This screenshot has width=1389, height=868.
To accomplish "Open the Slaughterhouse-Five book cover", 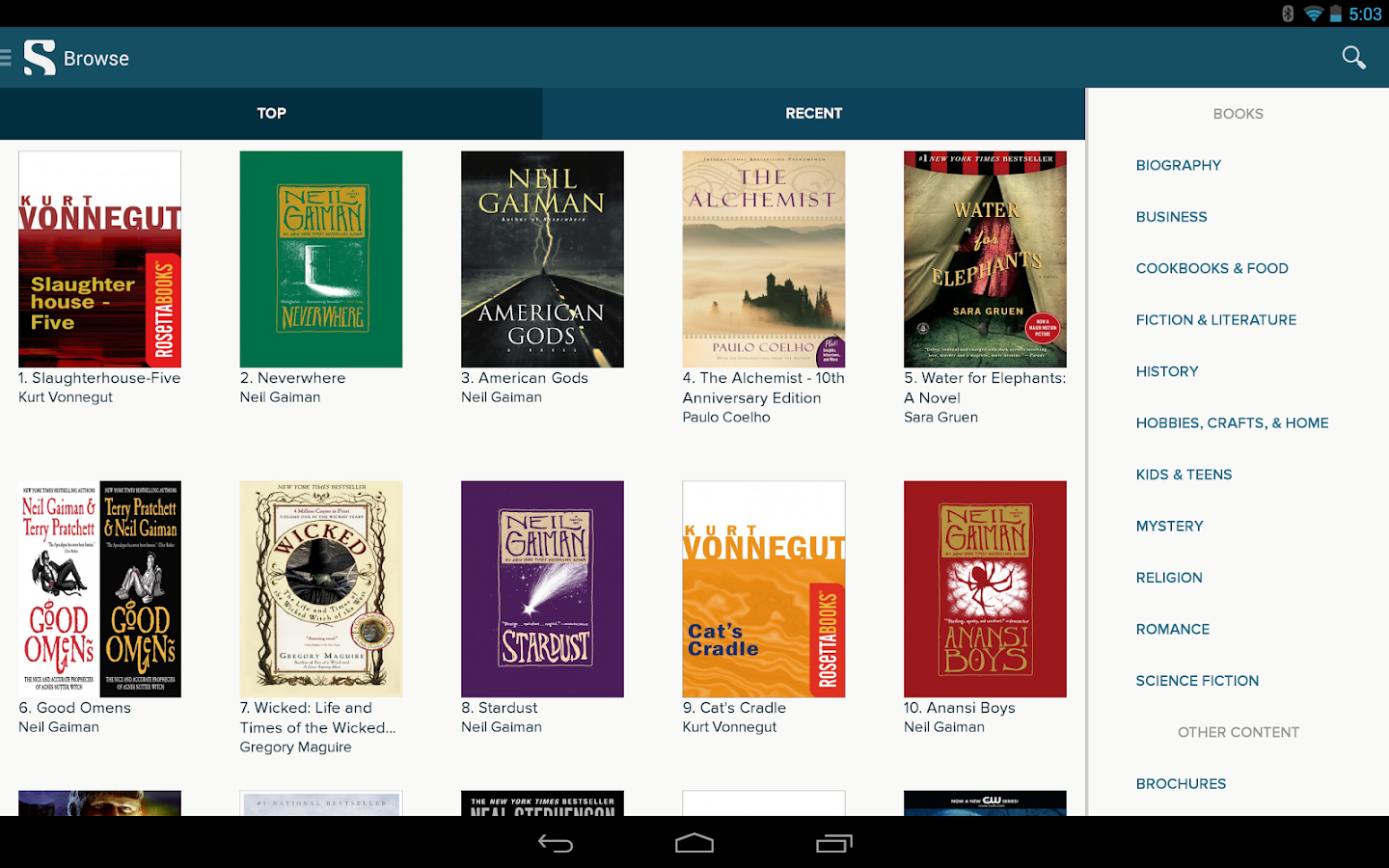I will coord(100,259).
